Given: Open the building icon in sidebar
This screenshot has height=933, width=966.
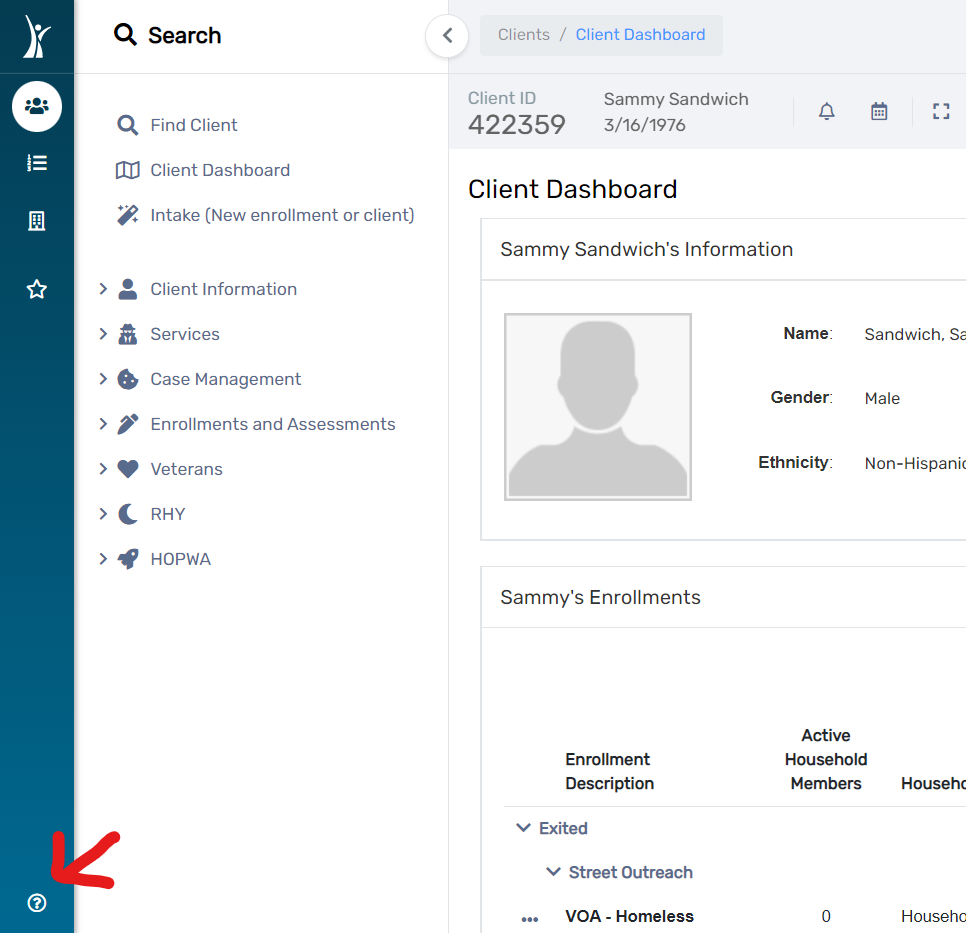Looking at the screenshot, I should pos(37,221).
